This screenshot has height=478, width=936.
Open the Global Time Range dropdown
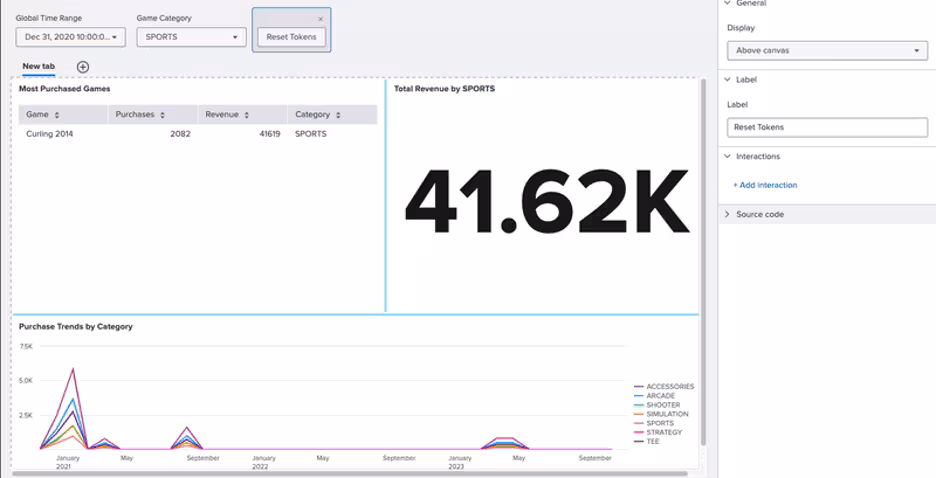coord(70,37)
